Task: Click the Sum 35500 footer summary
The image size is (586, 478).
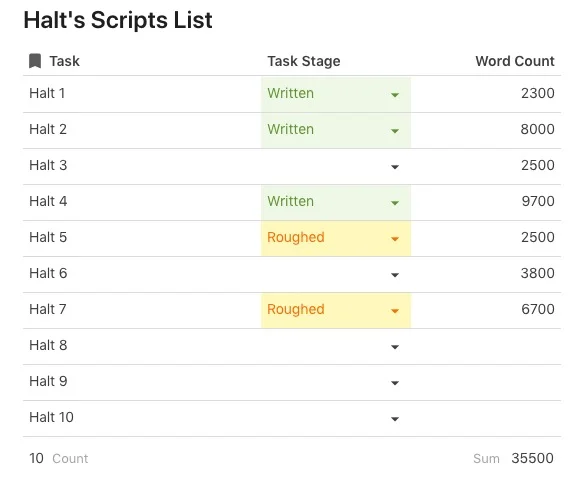Action: click(x=513, y=458)
